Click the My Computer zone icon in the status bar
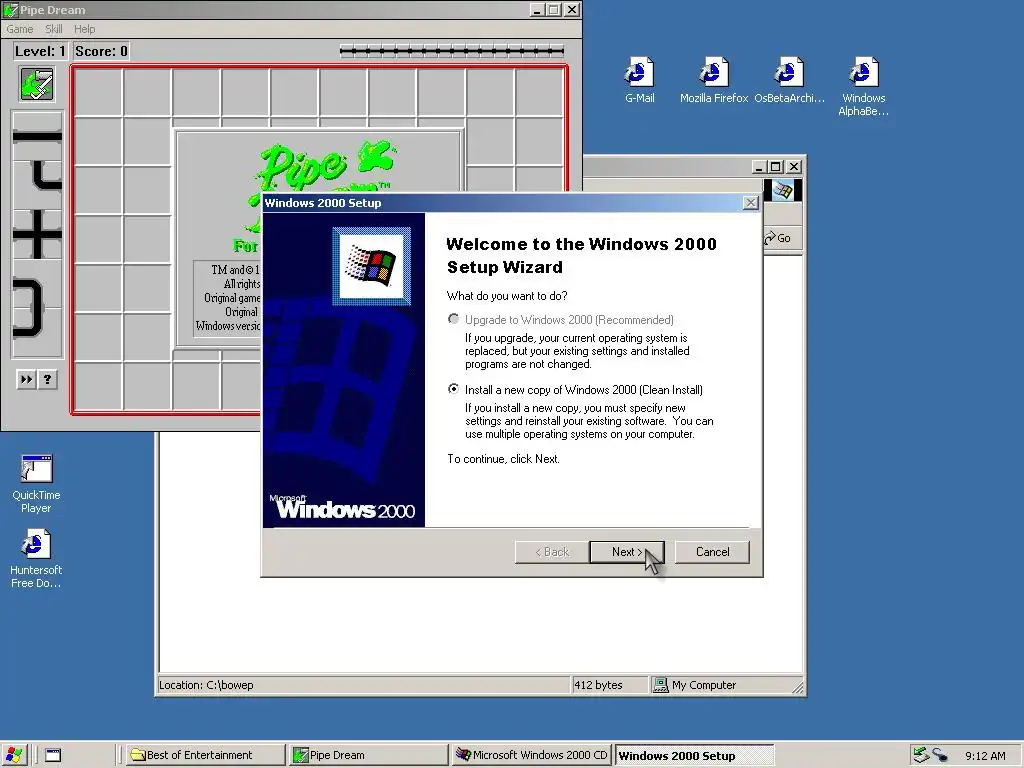This screenshot has height=768, width=1024. (x=661, y=684)
